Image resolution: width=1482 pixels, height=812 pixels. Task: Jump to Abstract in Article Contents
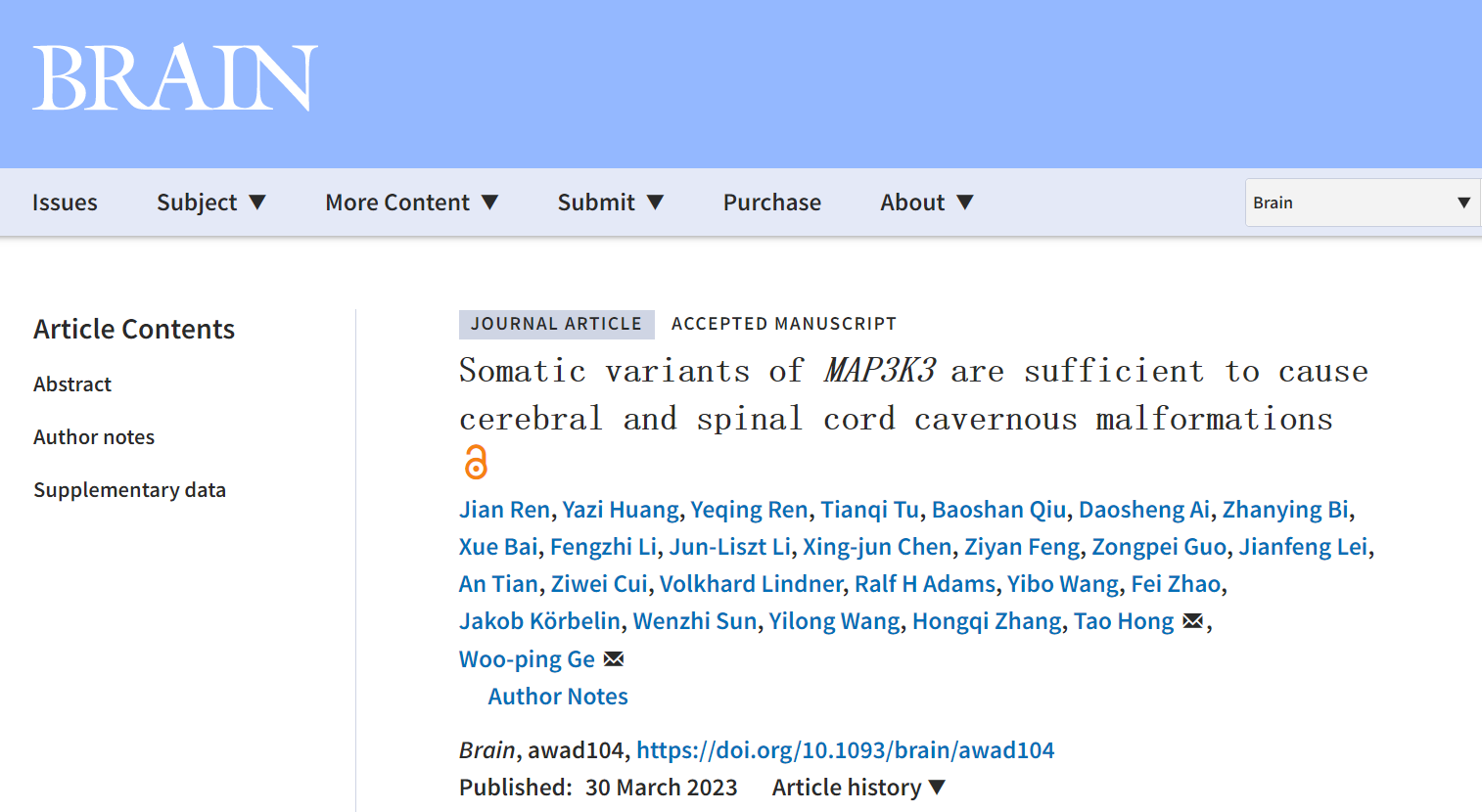(72, 384)
